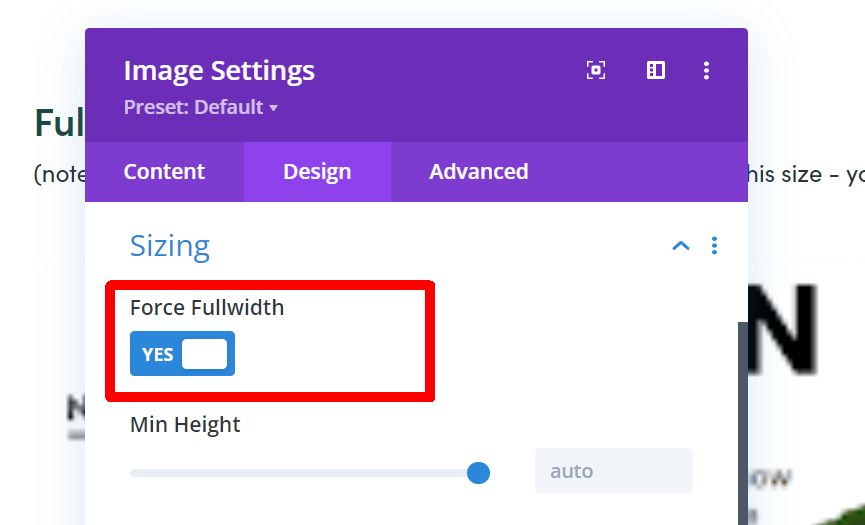This screenshot has height=525, width=865.
Task: Click the Sizing section heading
Action: 170,246
